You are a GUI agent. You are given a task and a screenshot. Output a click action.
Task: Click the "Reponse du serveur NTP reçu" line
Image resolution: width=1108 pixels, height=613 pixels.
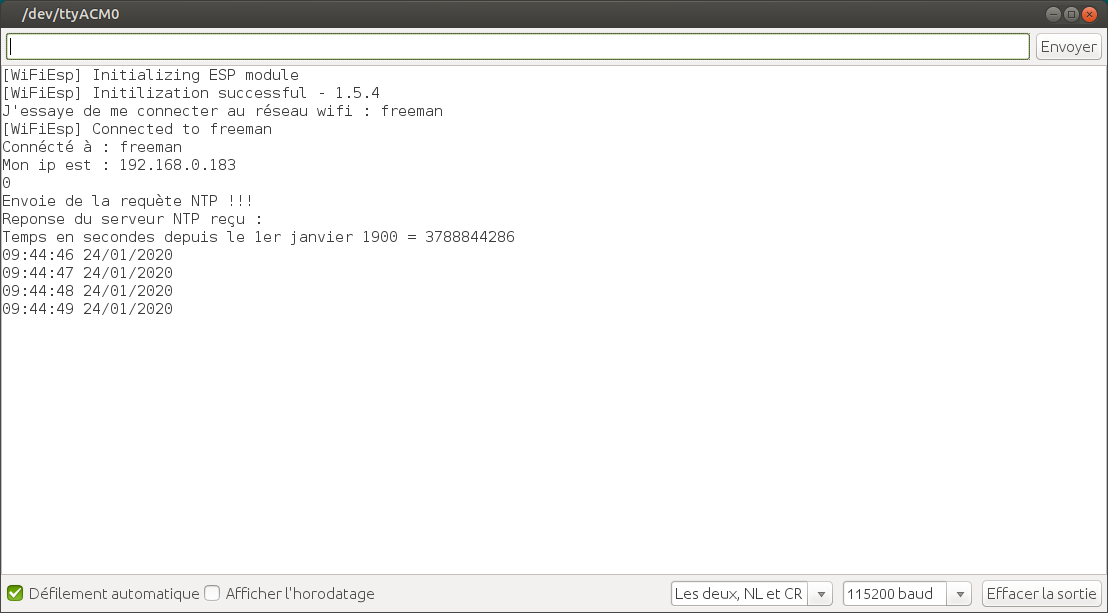coord(132,219)
